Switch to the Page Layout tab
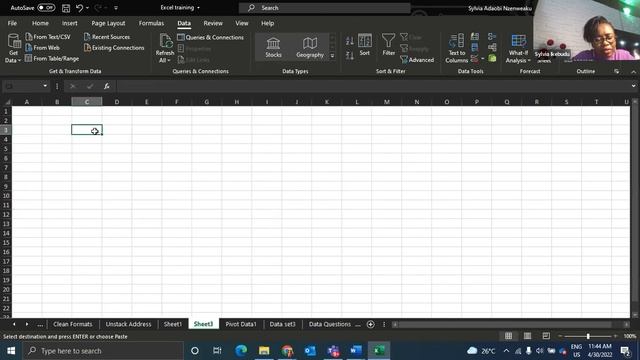Screen dimensions: 640x360 point(108,23)
